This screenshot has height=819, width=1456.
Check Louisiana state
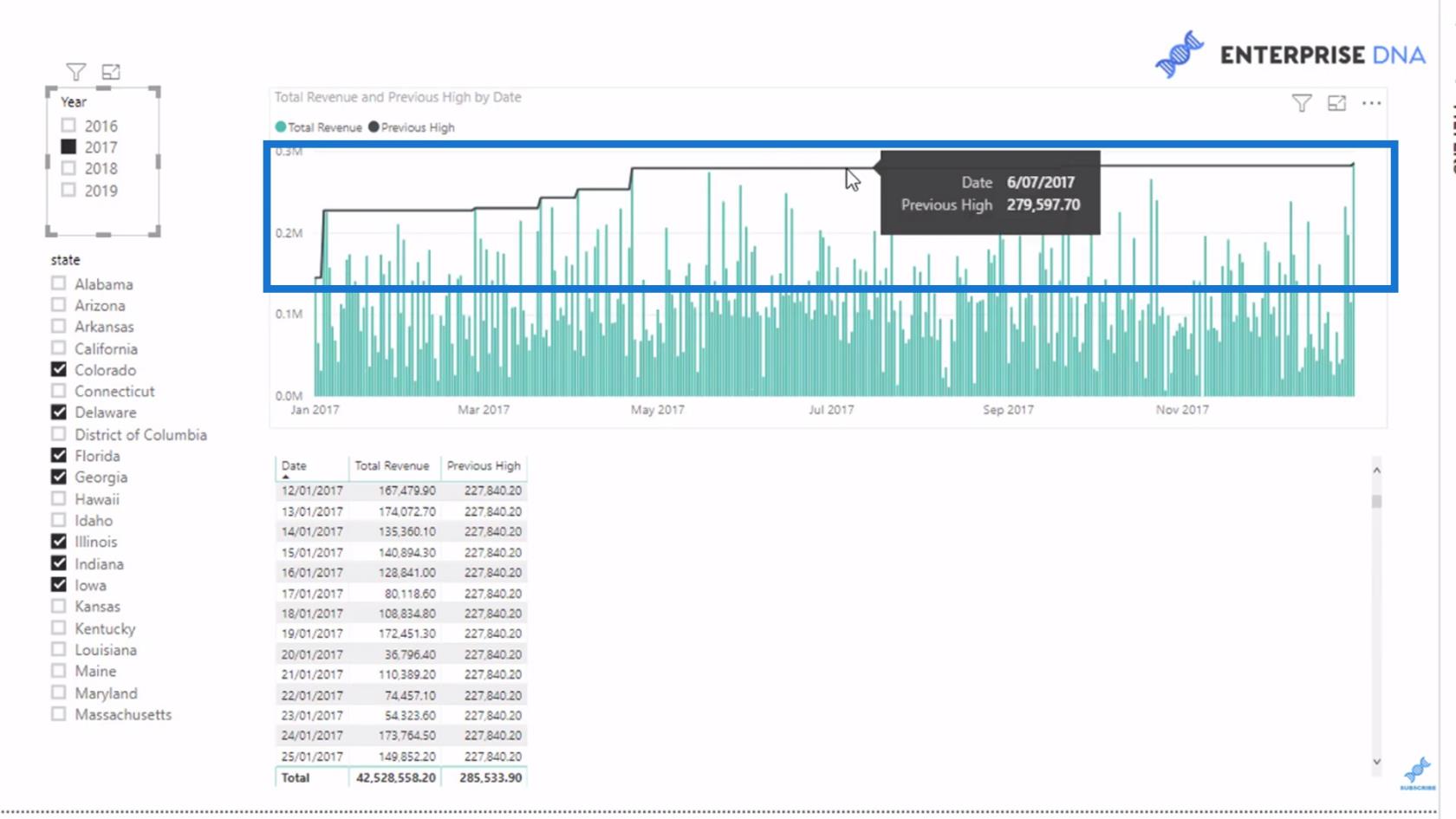click(x=58, y=649)
